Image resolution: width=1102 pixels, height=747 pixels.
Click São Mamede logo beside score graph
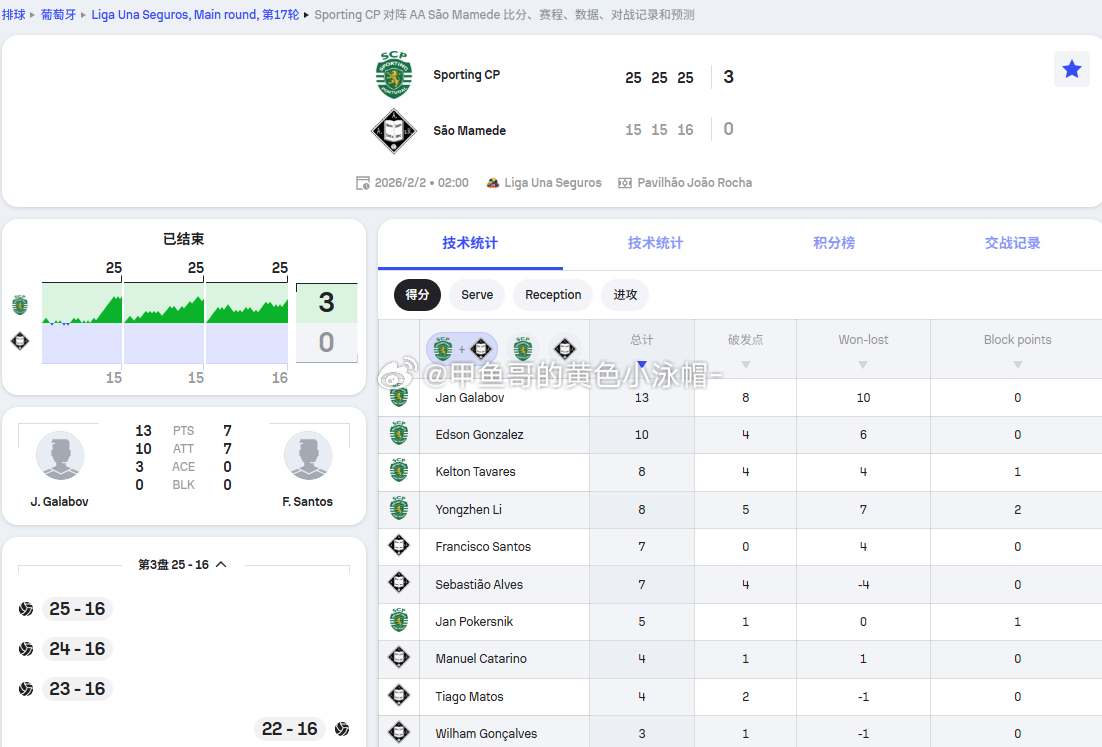pos(20,342)
